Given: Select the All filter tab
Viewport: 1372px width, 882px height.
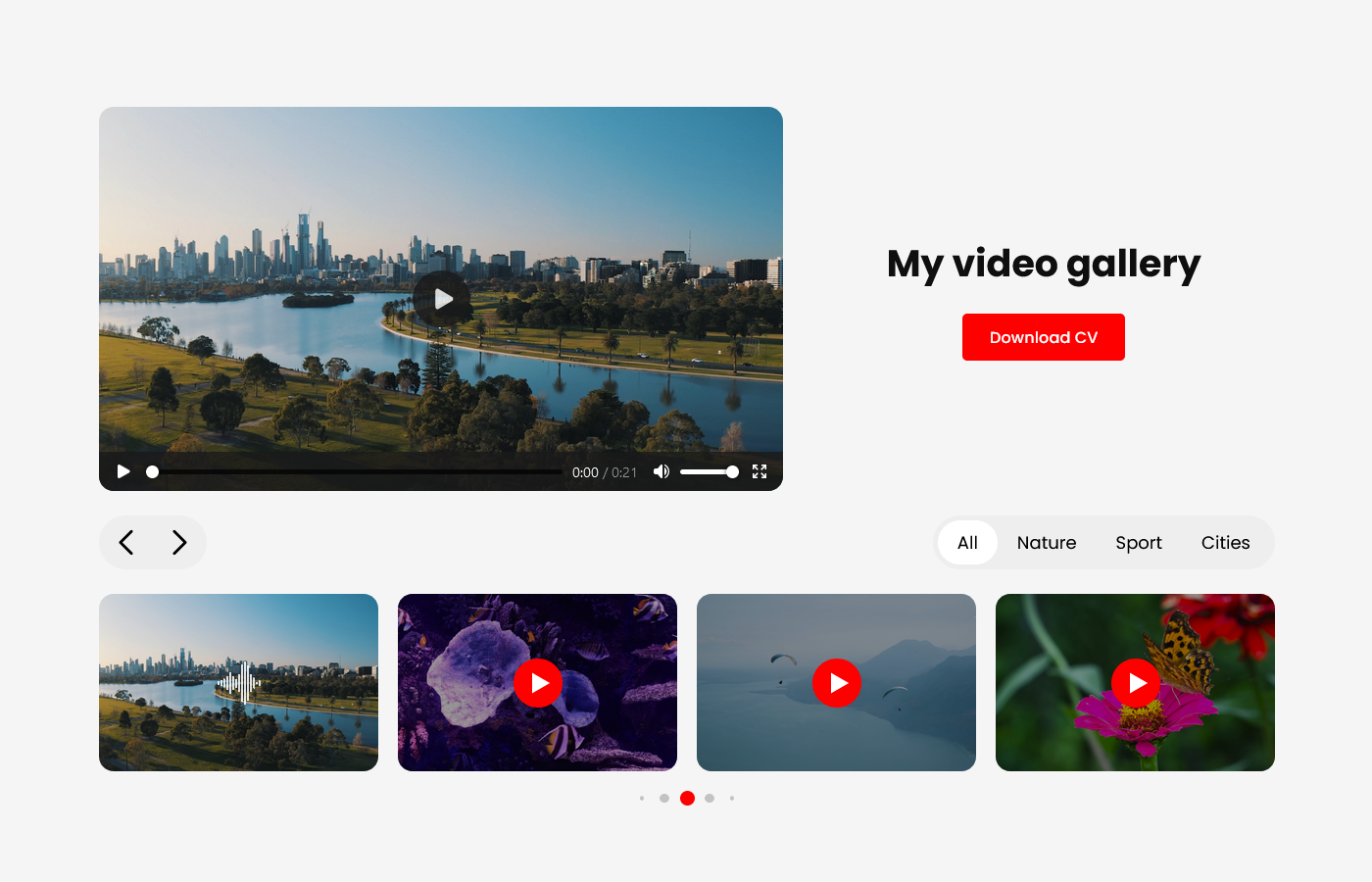Looking at the screenshot, I should pos(967,543).
